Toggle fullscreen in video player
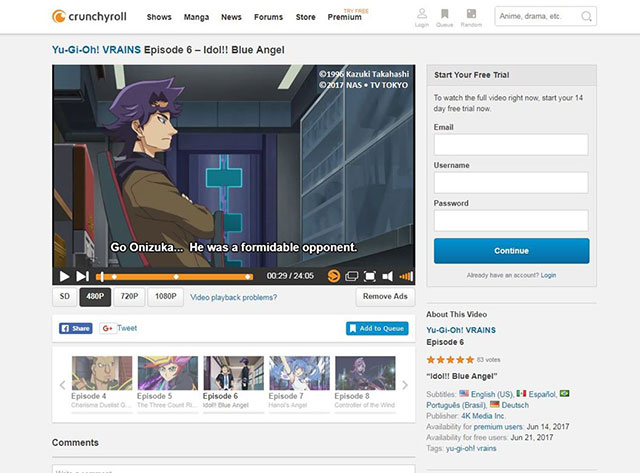The height and width of the screenshot is (473, 640). tap(369, 276)
